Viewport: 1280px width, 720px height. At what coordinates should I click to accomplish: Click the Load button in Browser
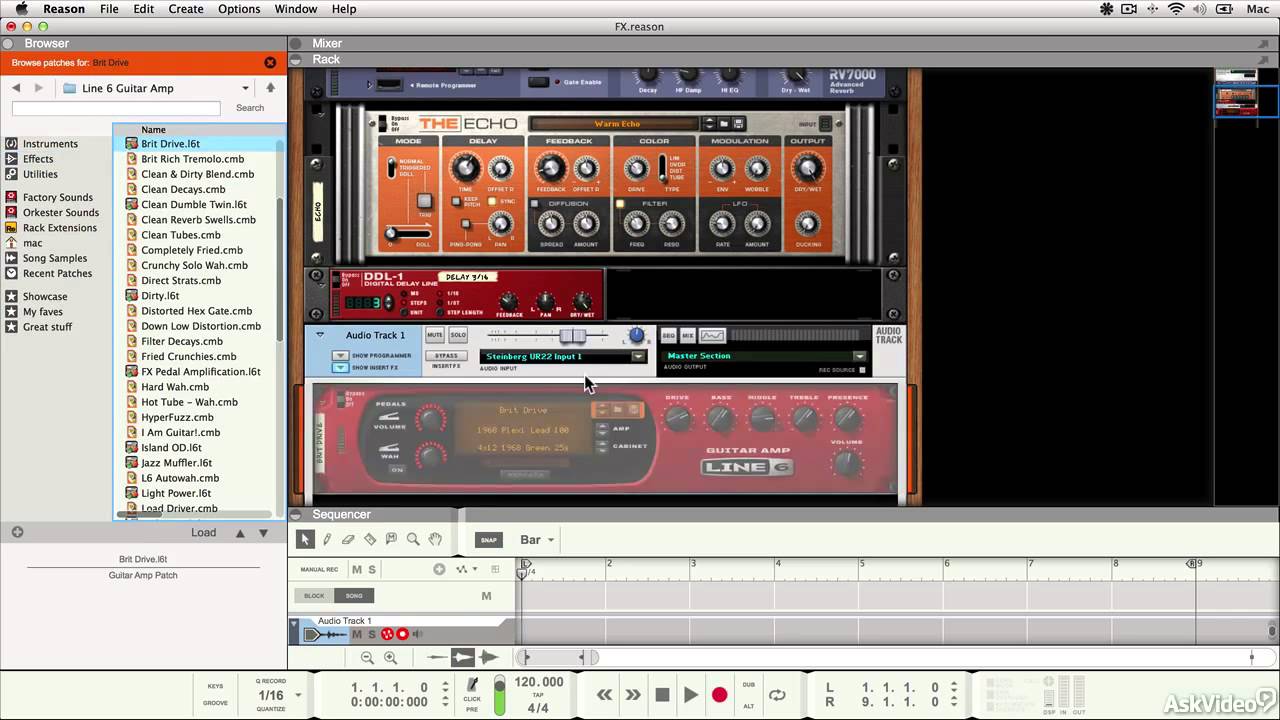tap(204, 533)
